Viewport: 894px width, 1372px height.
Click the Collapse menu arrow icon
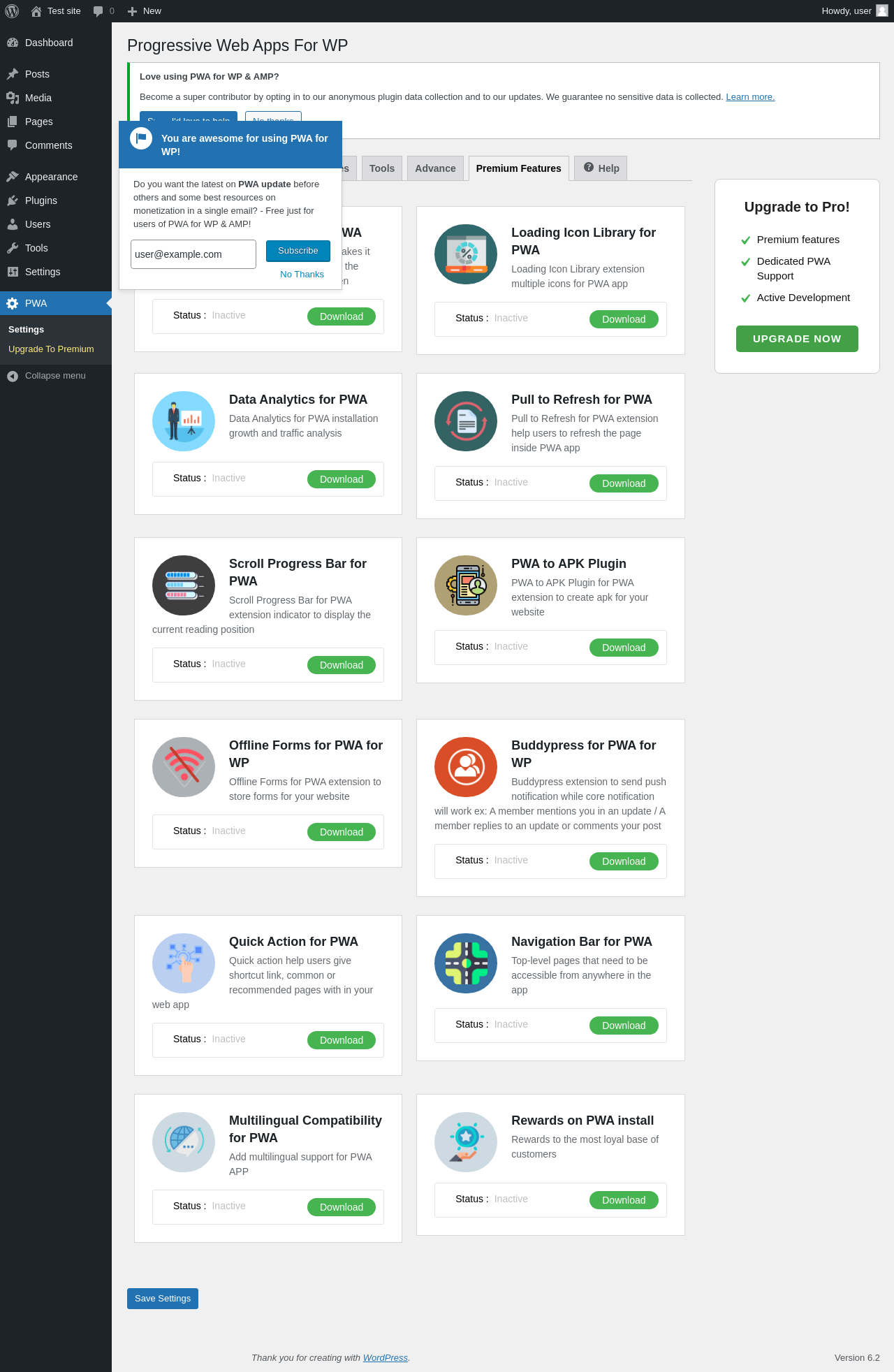pos(13,376)
